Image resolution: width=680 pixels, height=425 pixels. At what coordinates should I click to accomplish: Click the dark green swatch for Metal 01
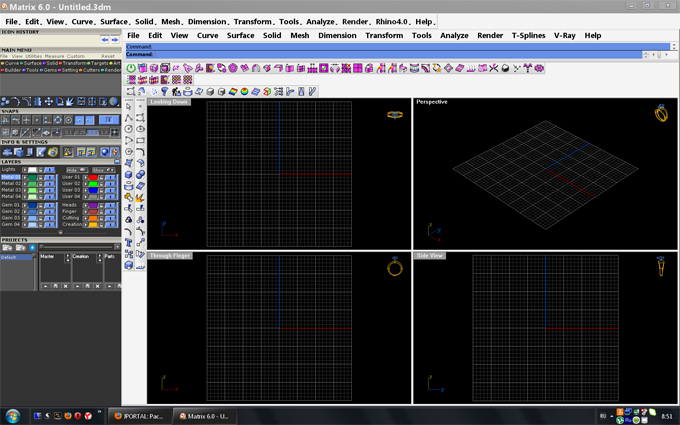pos(32,177)
